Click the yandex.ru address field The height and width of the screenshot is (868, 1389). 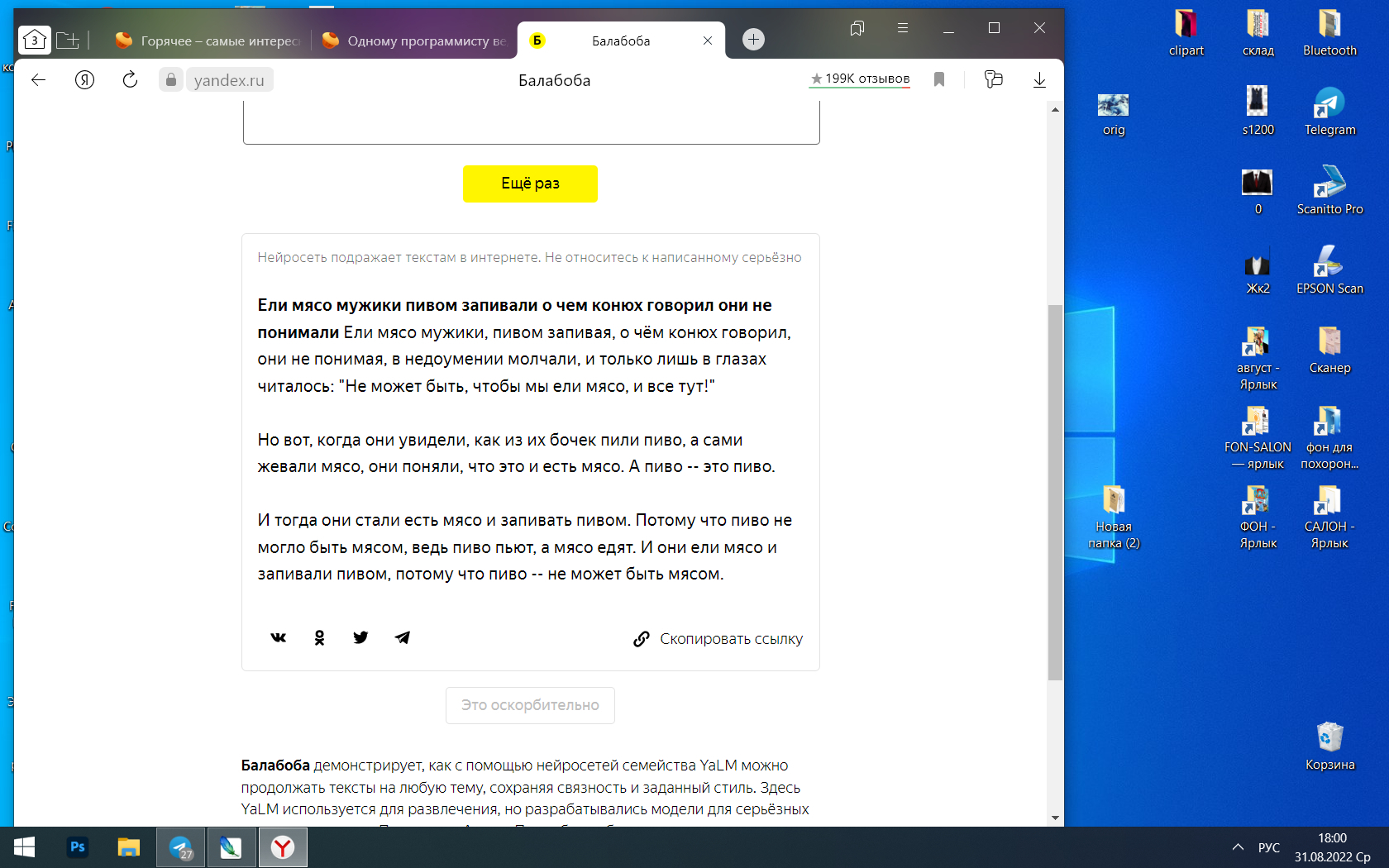229,80
